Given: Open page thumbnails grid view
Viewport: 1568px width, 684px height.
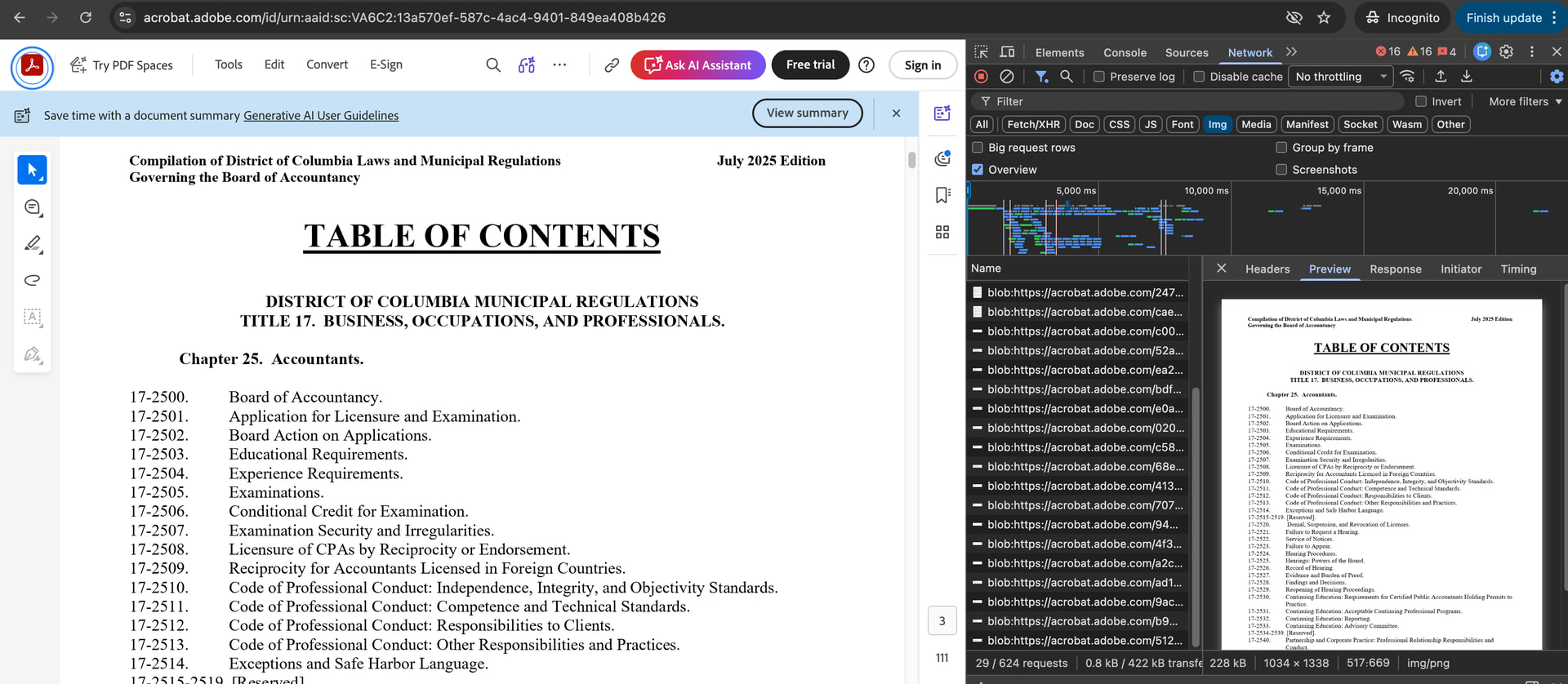Looking at the screenshot, I should [942, 233].
